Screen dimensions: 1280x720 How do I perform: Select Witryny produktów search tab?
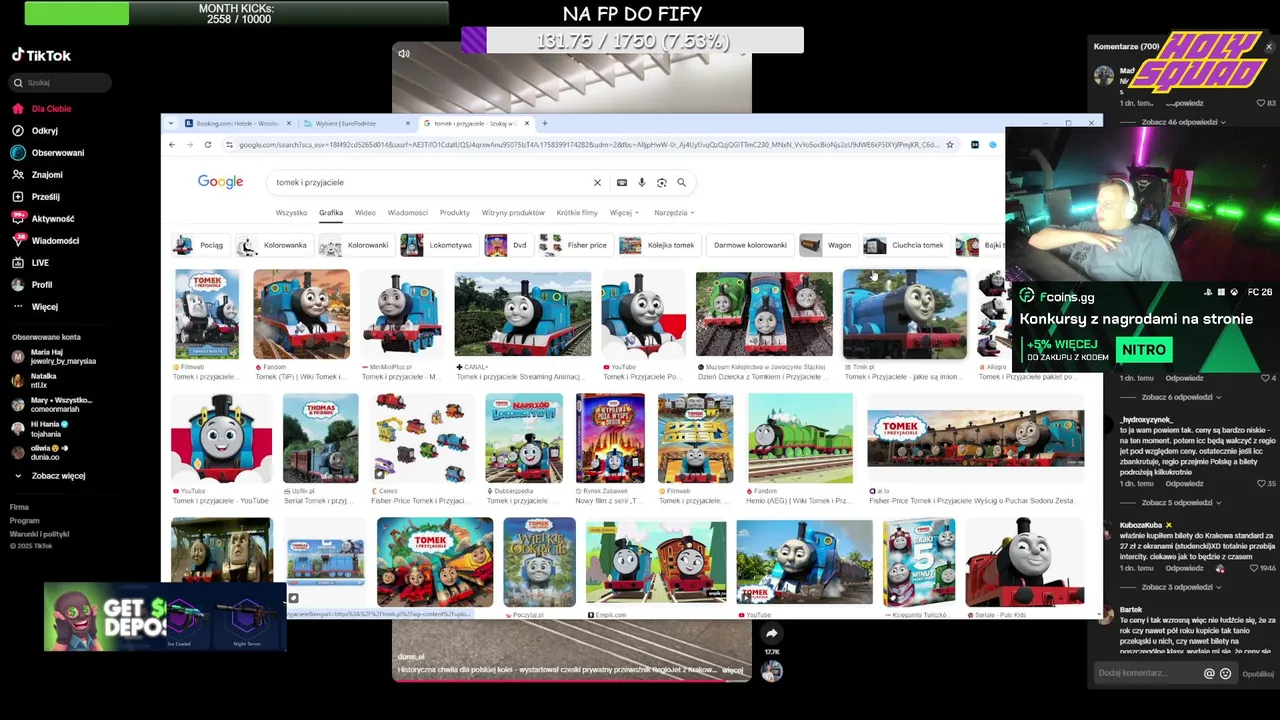point(513,213)
